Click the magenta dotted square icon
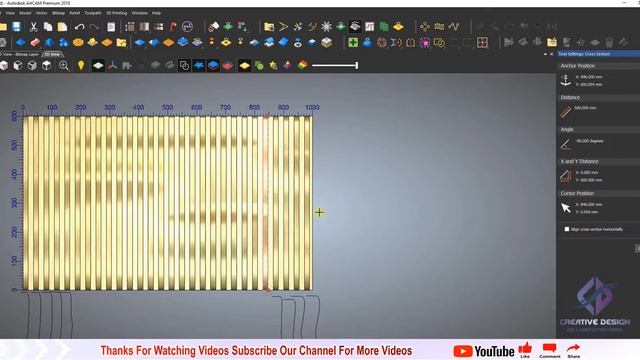Image resolution: width=640 pixels, height=360 pixels. click(425, 42)
